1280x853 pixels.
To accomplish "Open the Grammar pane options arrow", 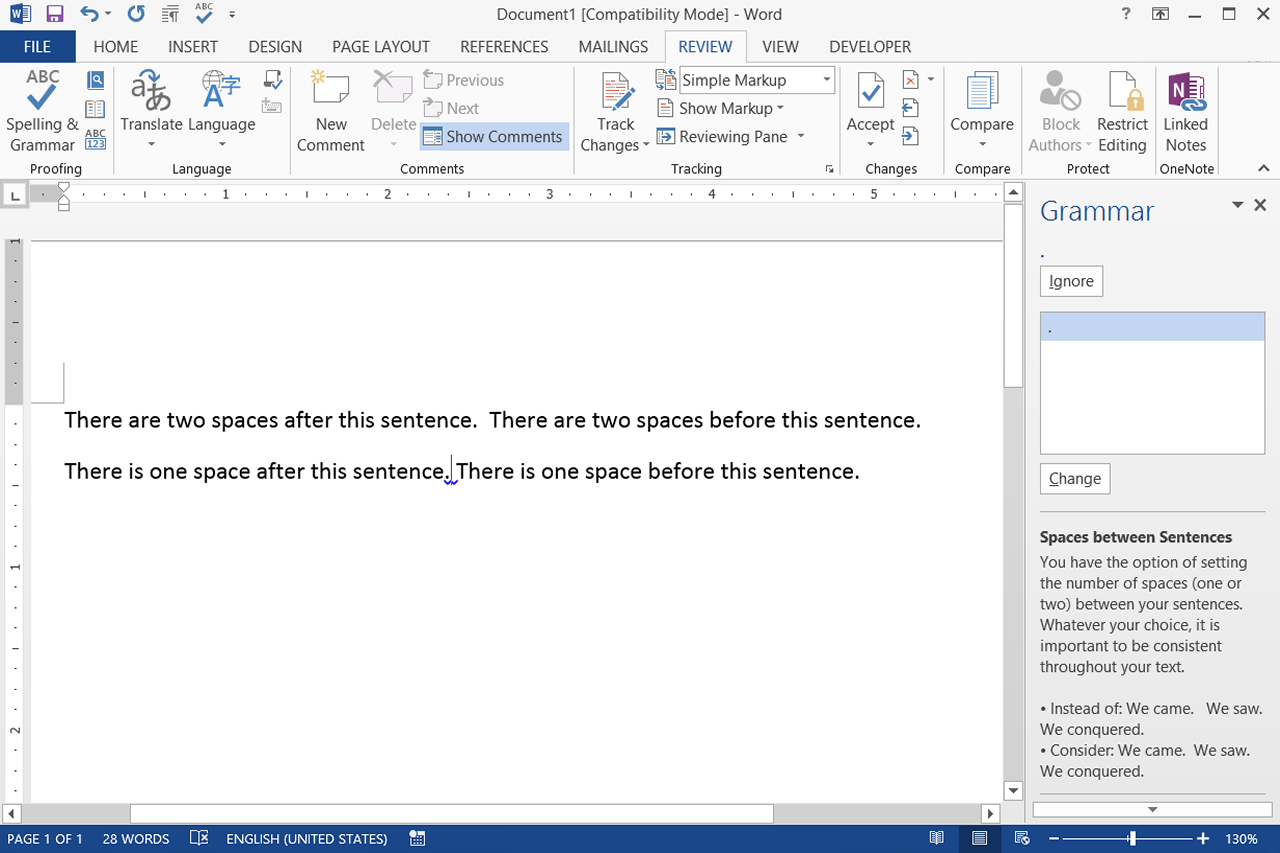I will click(1237, 205).
